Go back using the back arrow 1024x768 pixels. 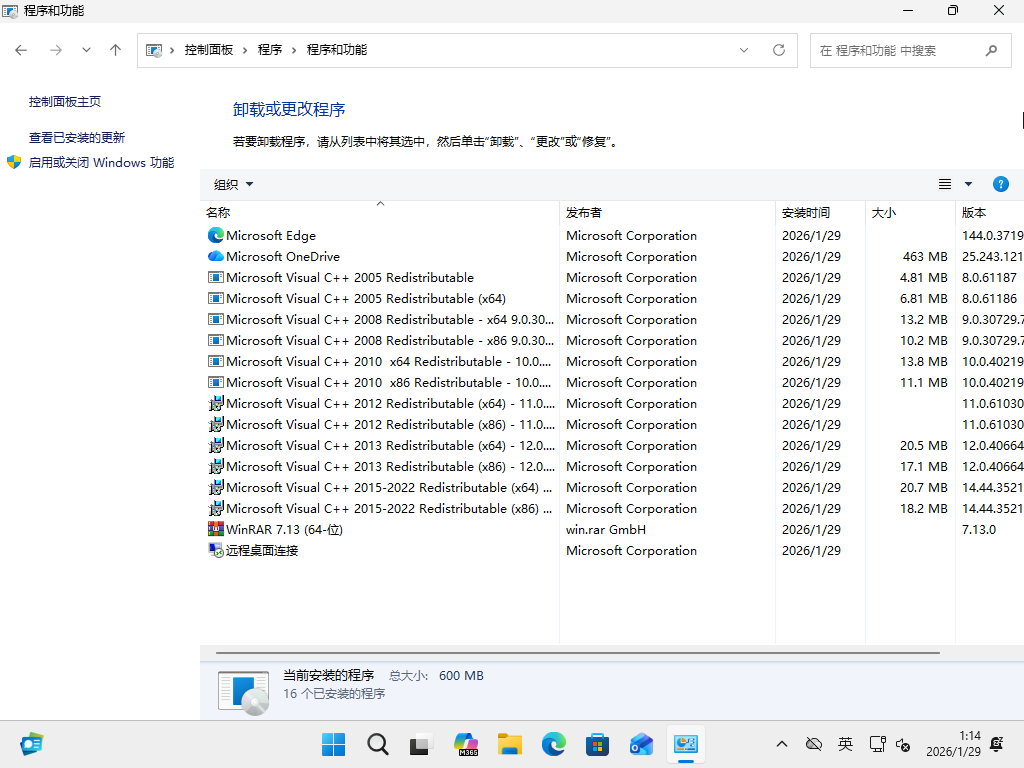coord(22,49)
